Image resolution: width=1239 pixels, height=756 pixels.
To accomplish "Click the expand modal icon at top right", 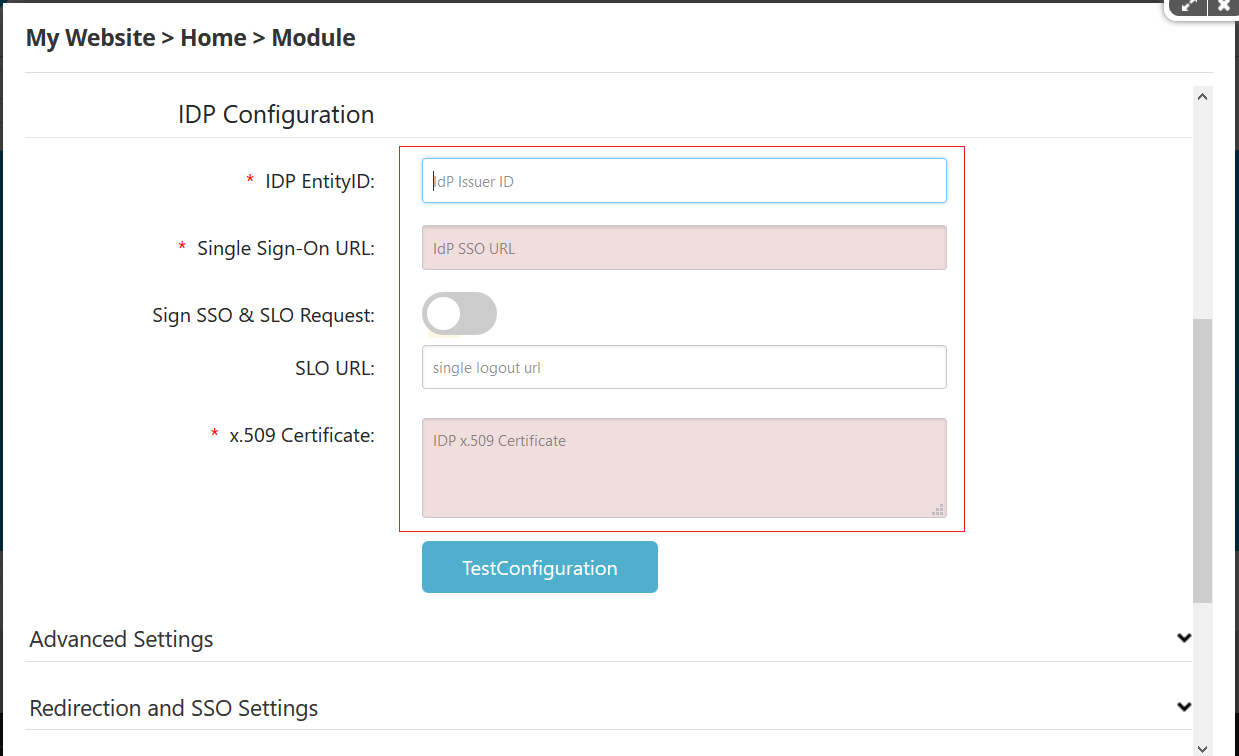I will [1189, 6].
